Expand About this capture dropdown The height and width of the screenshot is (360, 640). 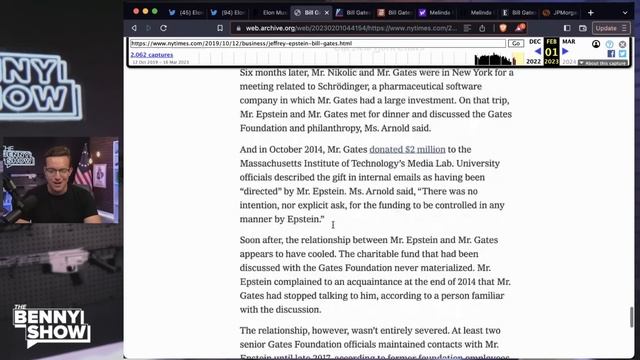603,63
